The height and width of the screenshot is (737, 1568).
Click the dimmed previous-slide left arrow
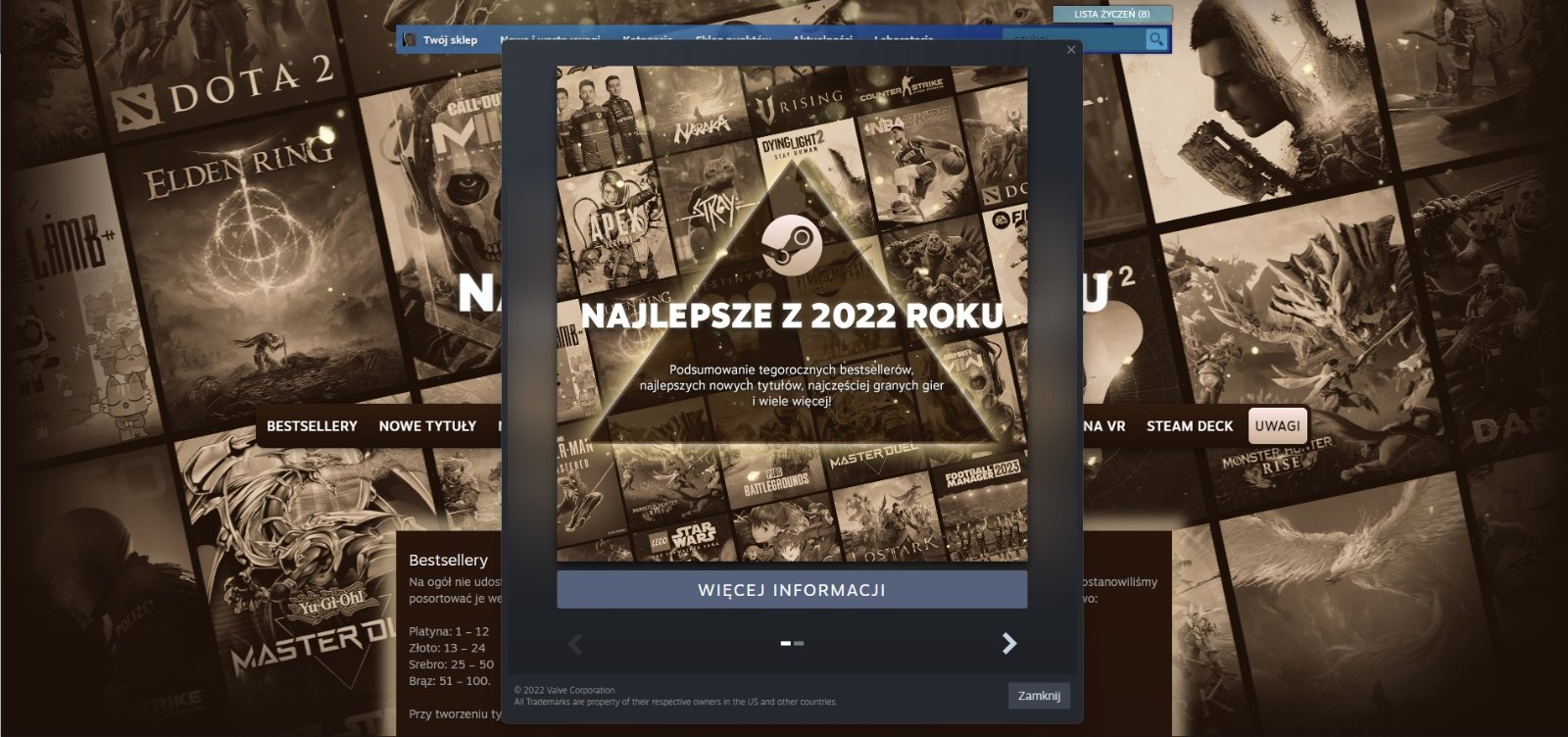pos(575,643)
